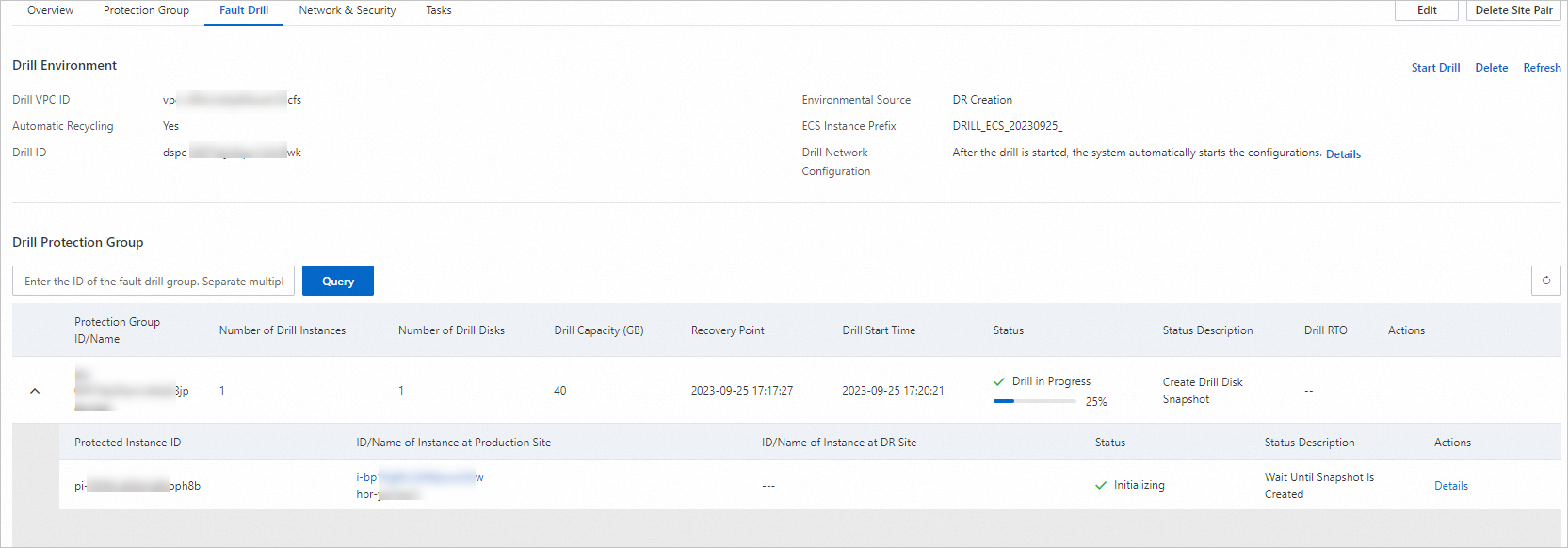Open Details link for protected instance
1568x548 pixels.
click(1450, 486)
